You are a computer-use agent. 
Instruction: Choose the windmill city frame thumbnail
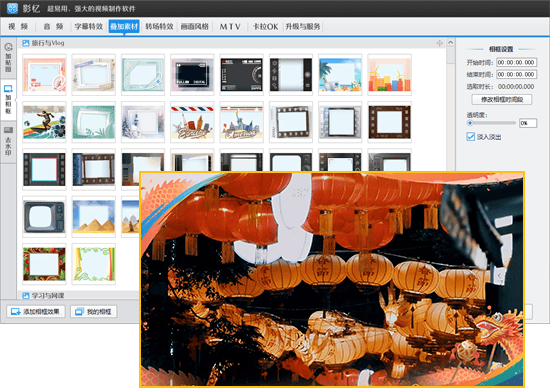[x=389, y=75]
